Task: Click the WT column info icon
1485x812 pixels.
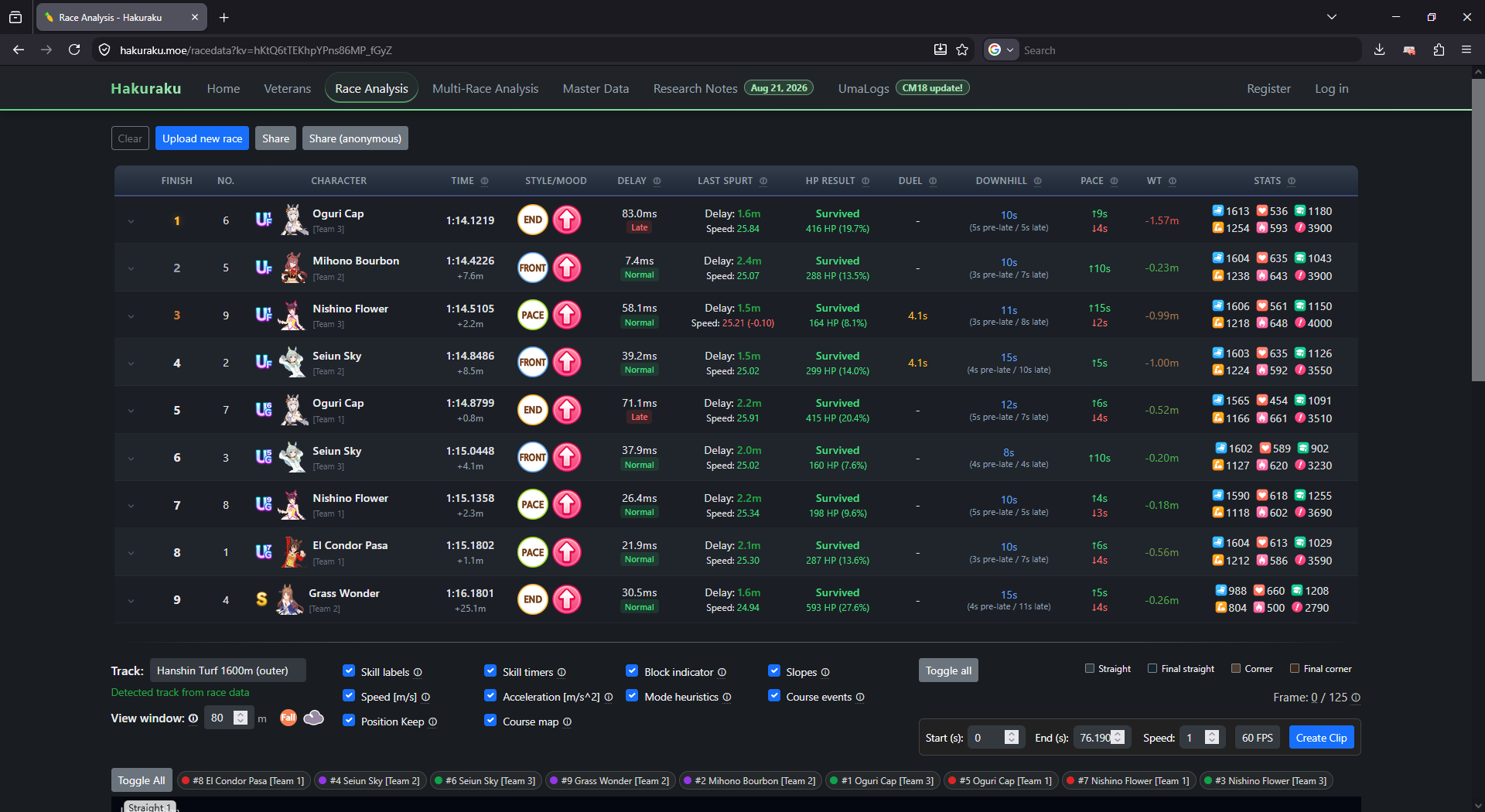Action: click(1173, 181)
